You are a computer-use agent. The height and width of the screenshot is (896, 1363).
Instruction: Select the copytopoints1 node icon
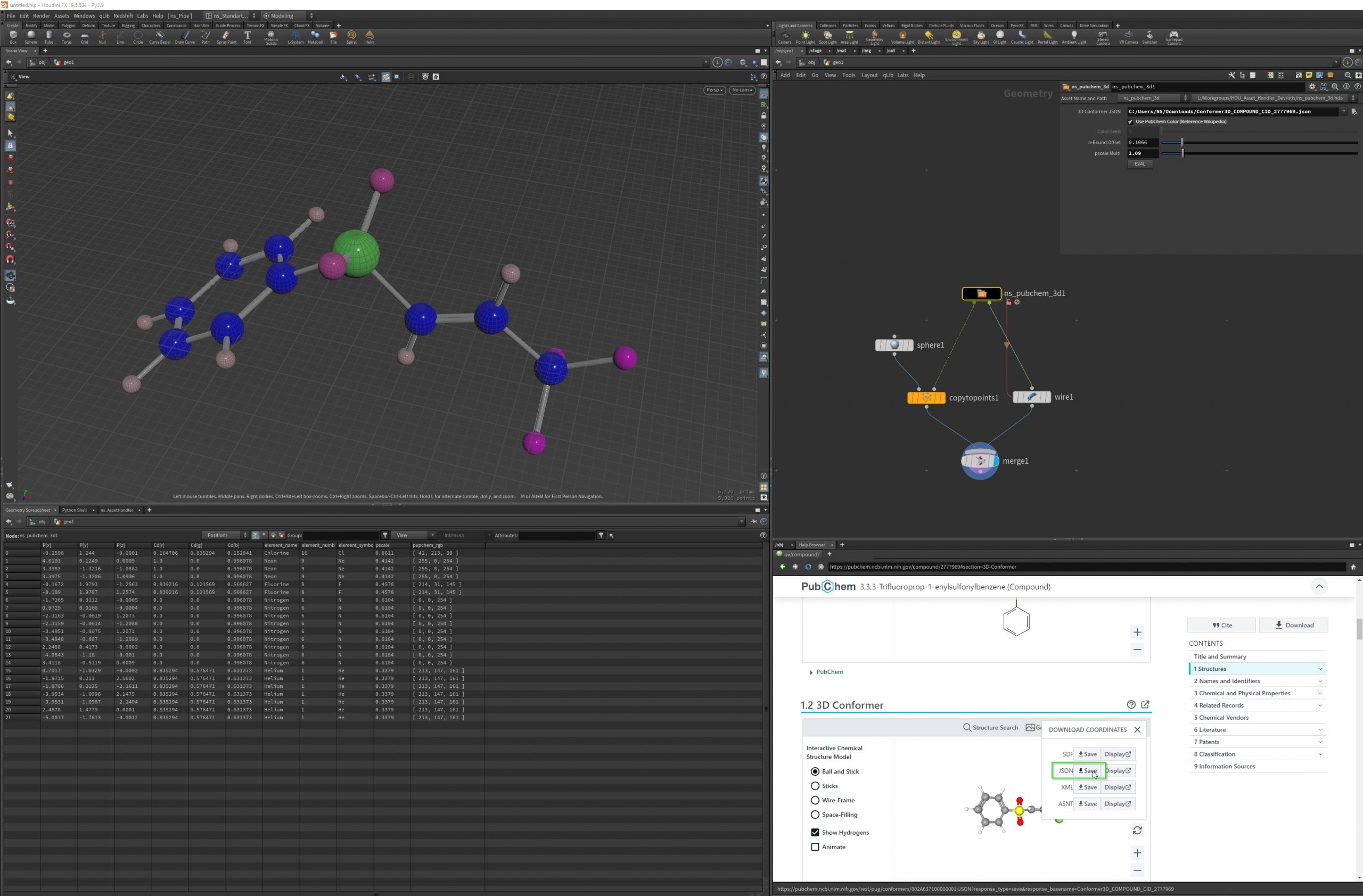tap(926, 397)
